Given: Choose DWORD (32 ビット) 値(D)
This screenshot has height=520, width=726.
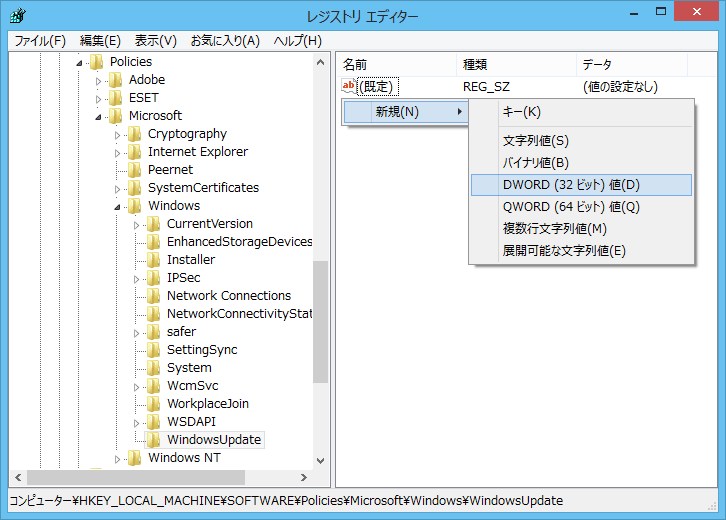Looking at the screenshot, I should (x=581, y=185).
